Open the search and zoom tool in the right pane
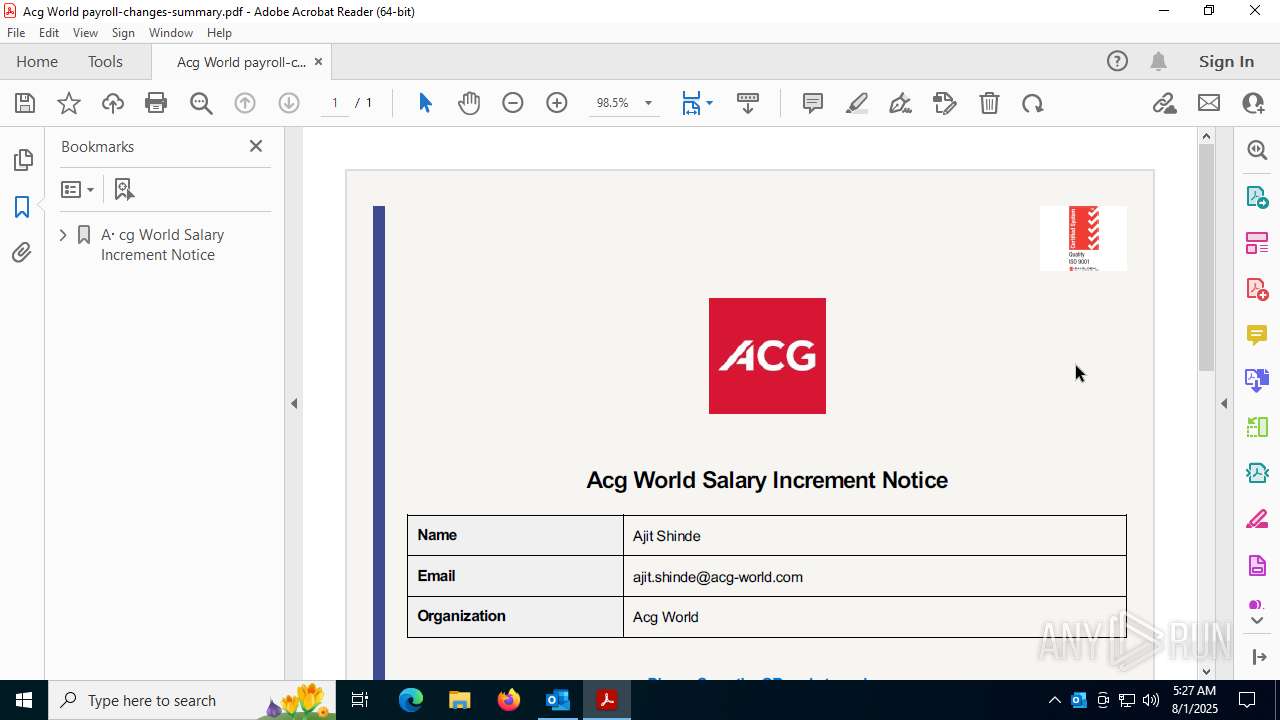The image size is (1280, 720). 1257,150
